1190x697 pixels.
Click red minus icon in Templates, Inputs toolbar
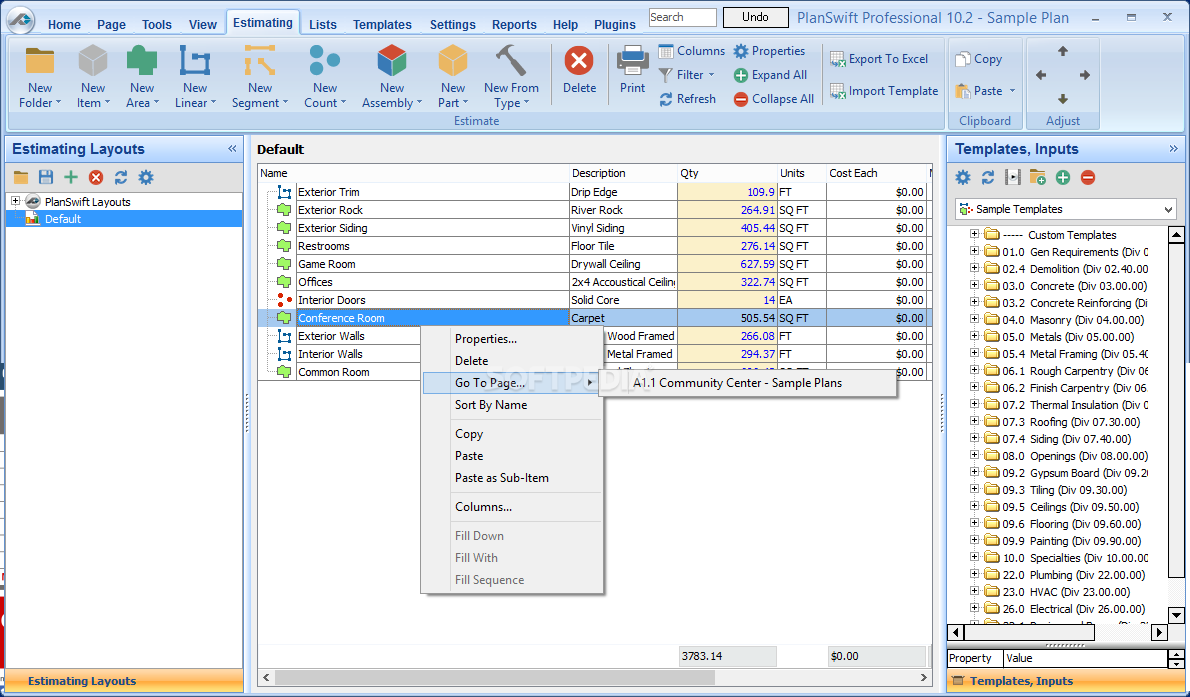(1088, 178)
